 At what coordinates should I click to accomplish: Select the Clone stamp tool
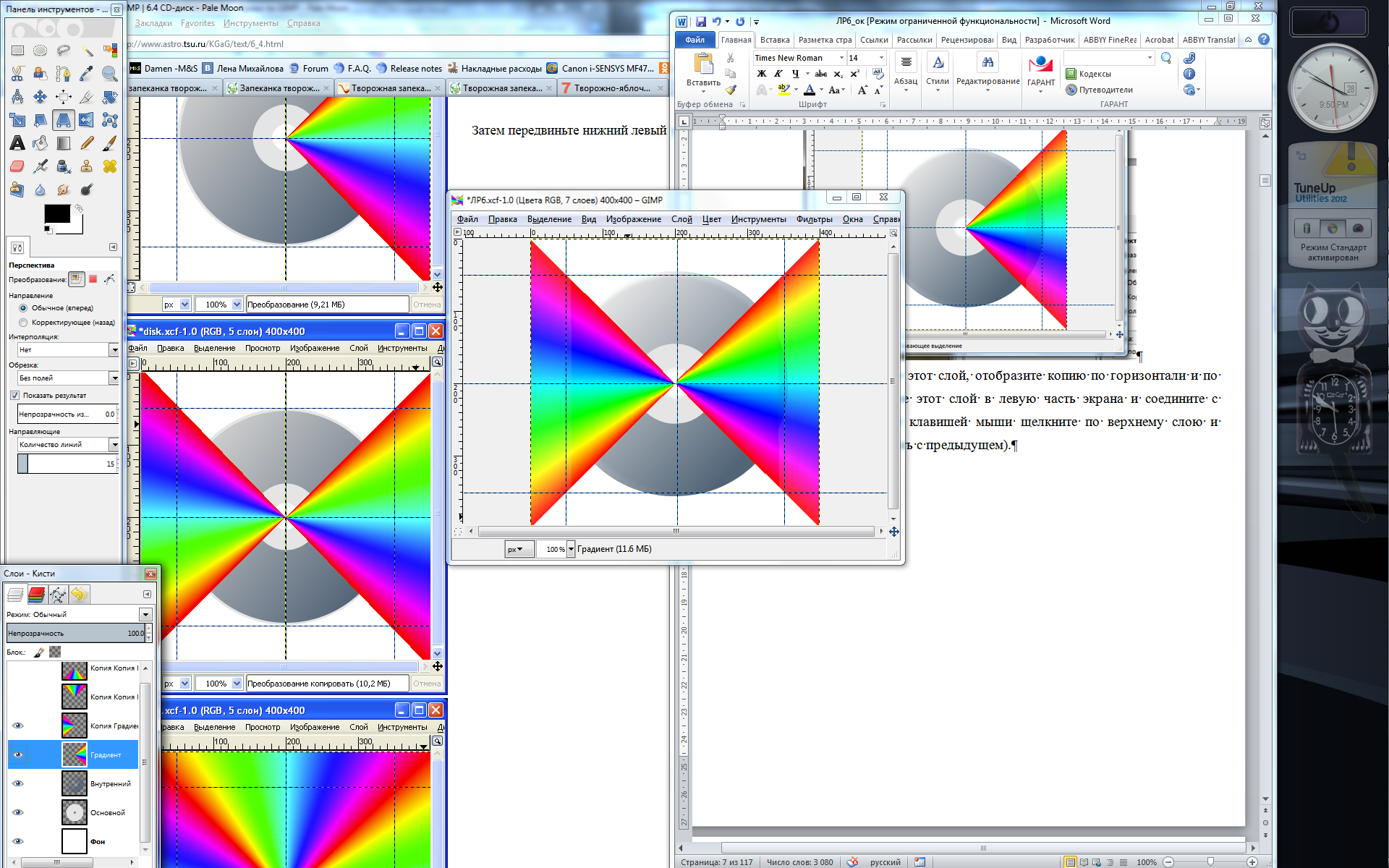point(87,166)
